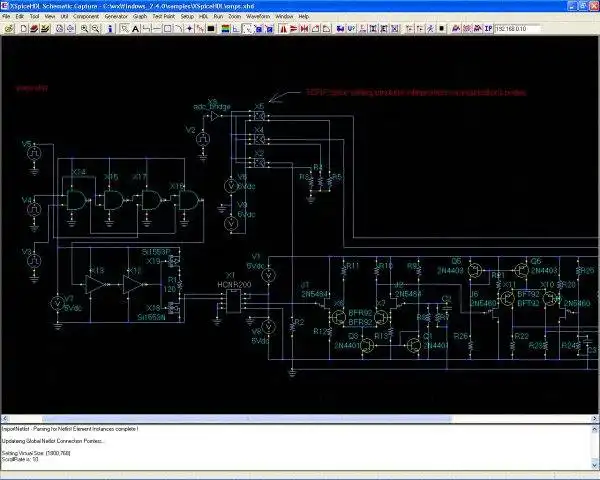Select the zoom in magnifier icon
600x480 pixels.
pos(84,29)
